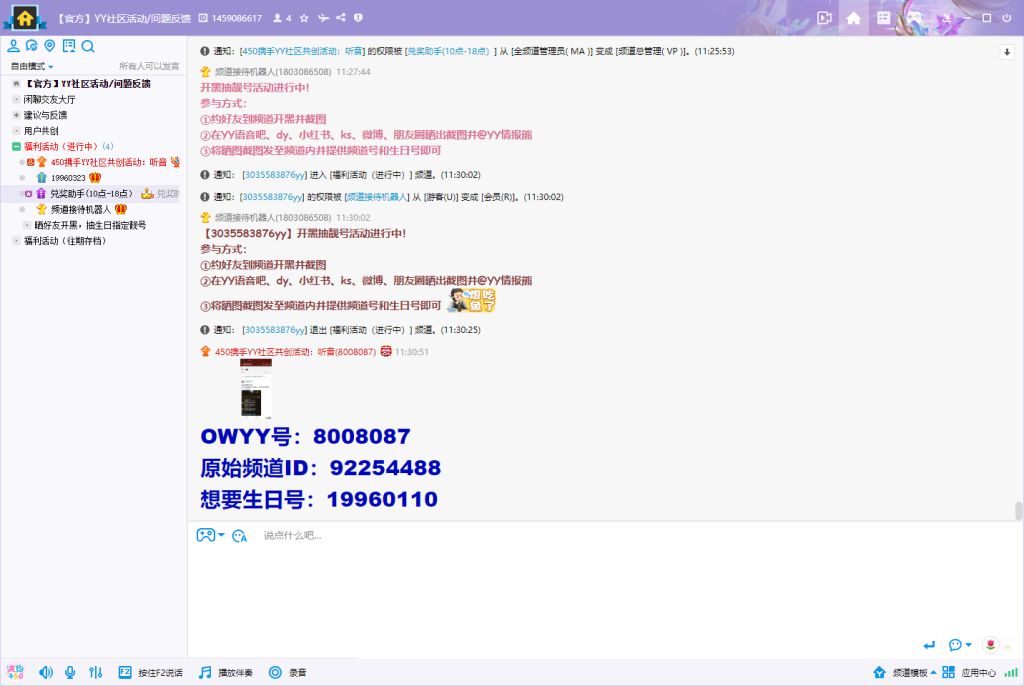This screenshot has height=686, width=1024.
Task: Open the posted screenshot thumbnail image
Action: coord(256,387)
